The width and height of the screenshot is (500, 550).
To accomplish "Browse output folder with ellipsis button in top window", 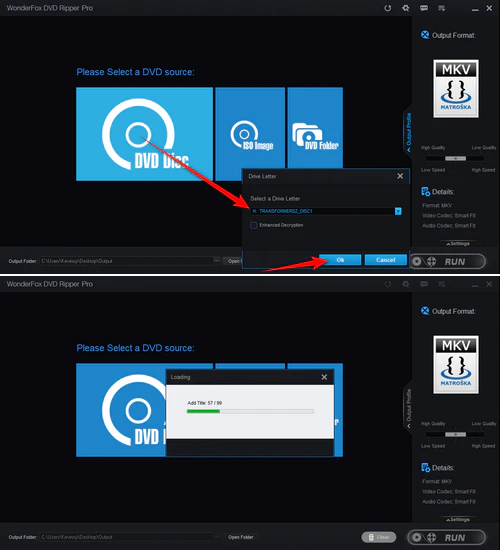I will [x=216, y=261].
